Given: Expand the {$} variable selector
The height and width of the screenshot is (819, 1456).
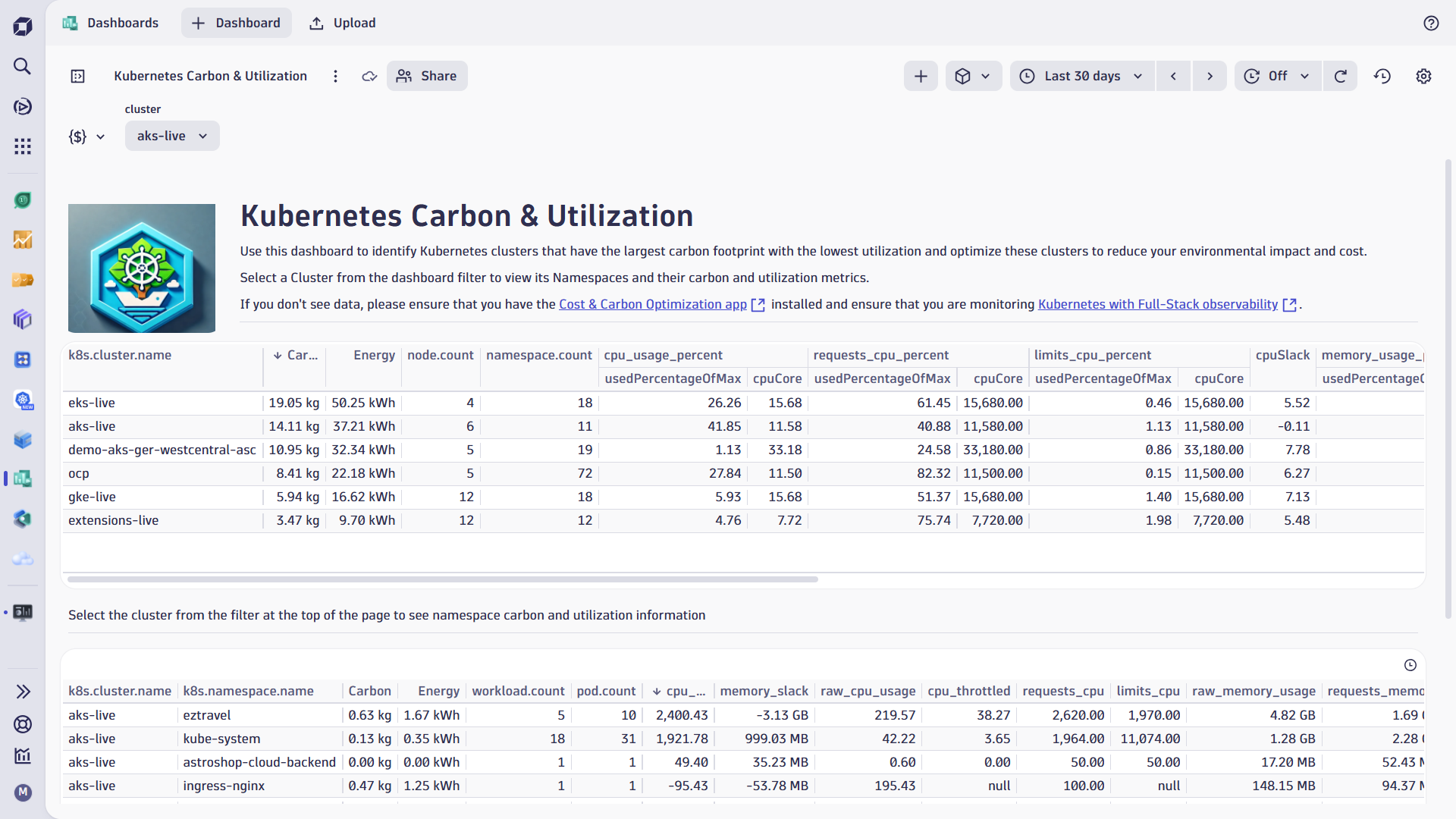Looking at the screenshot, I should [x=86, y=136].
